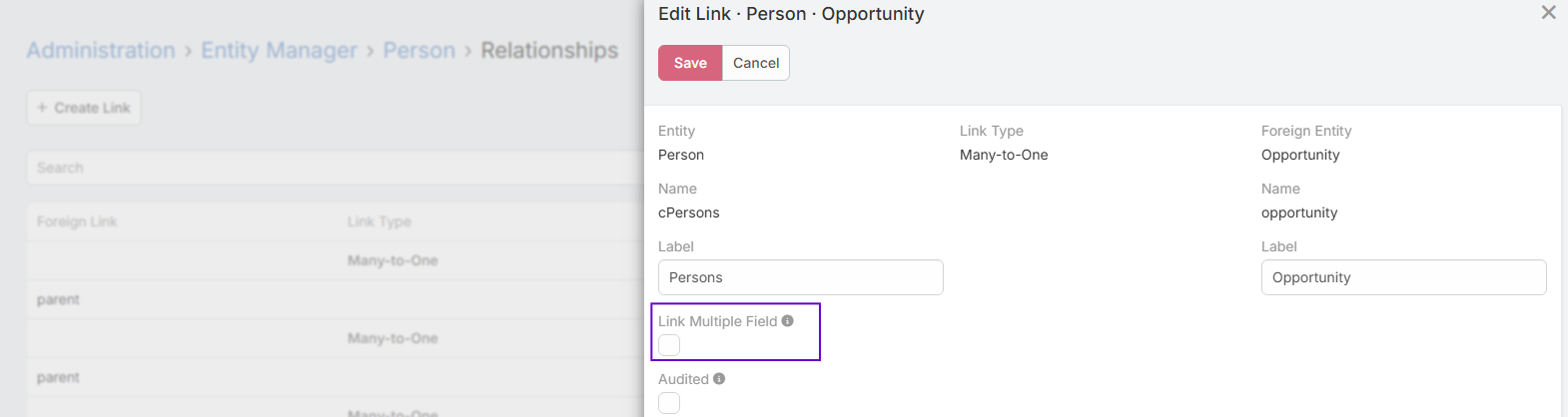Click the Foreign Link column header
The image size is (1568, 417).
click(x=77, y=221)
